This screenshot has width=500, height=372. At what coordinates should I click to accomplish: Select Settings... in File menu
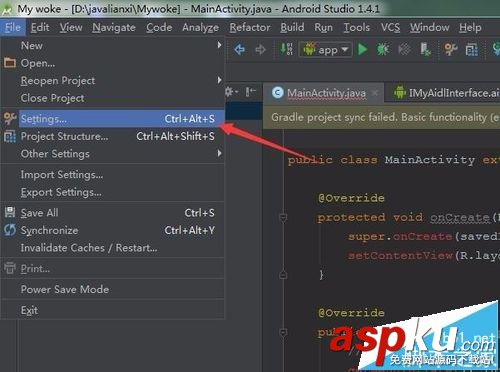pos(113,119)
